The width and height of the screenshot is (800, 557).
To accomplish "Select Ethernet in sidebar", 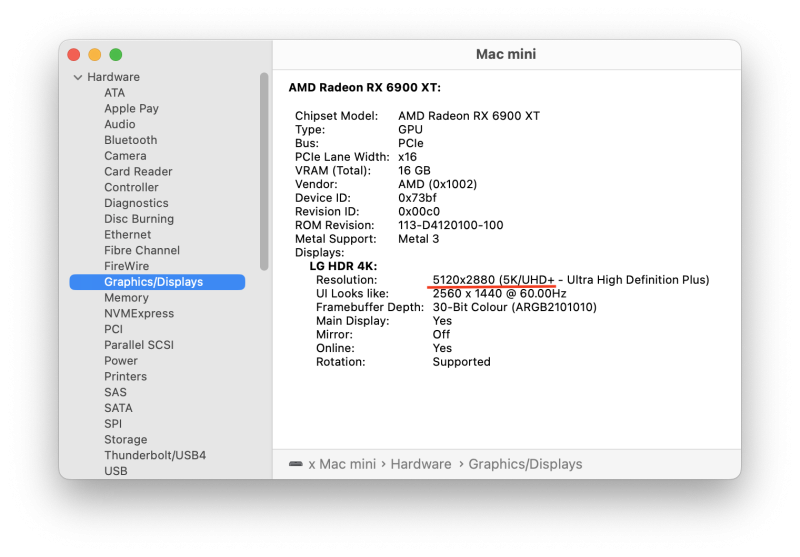I will pyautogui.click(x=128, y=235).
